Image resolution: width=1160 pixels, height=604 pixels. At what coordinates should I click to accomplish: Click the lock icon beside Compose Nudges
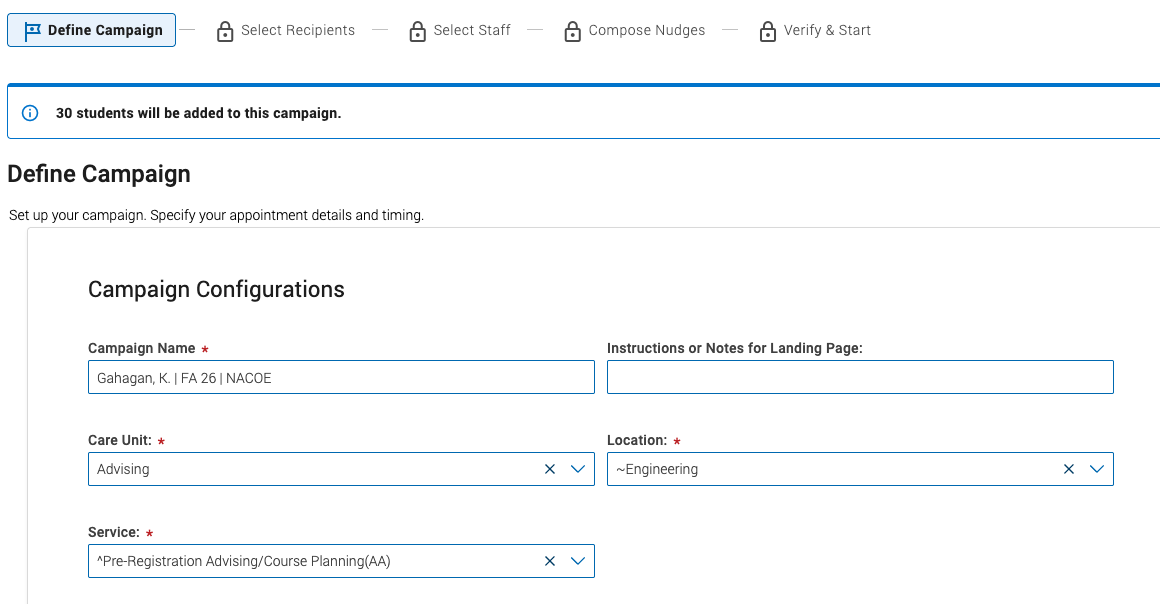[572, 32]
